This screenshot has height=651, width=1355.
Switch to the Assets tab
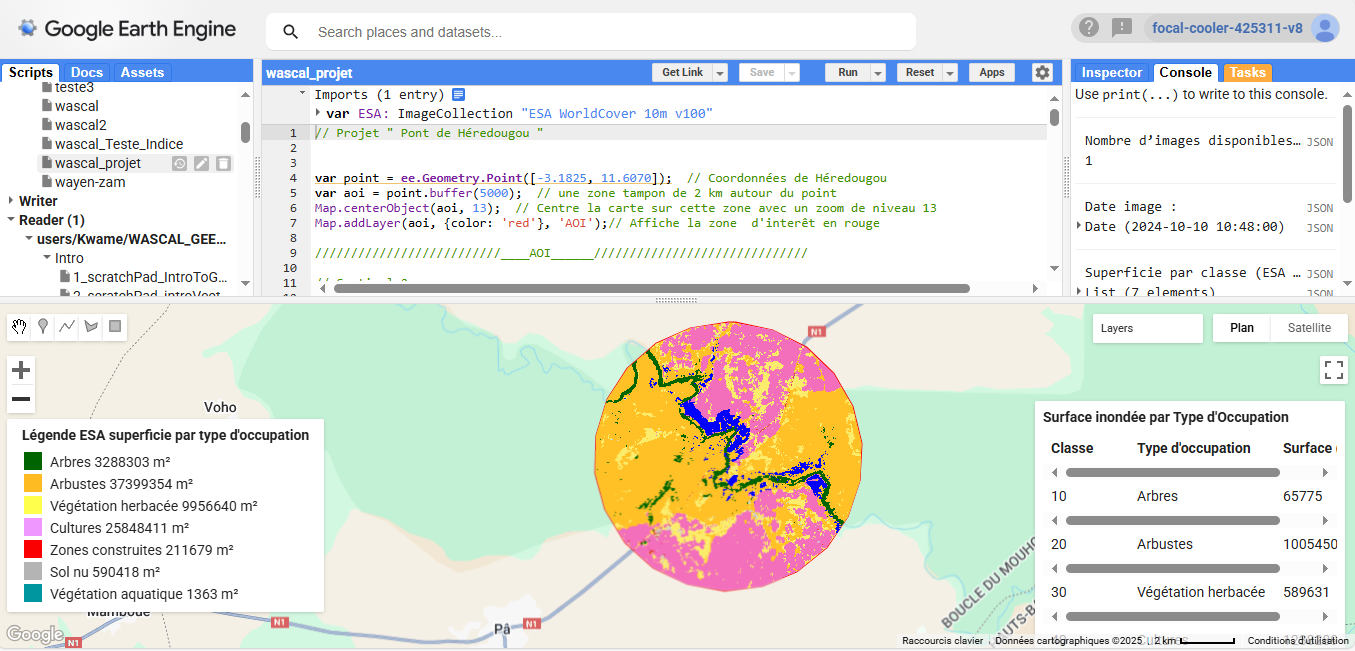pos(142,72)
